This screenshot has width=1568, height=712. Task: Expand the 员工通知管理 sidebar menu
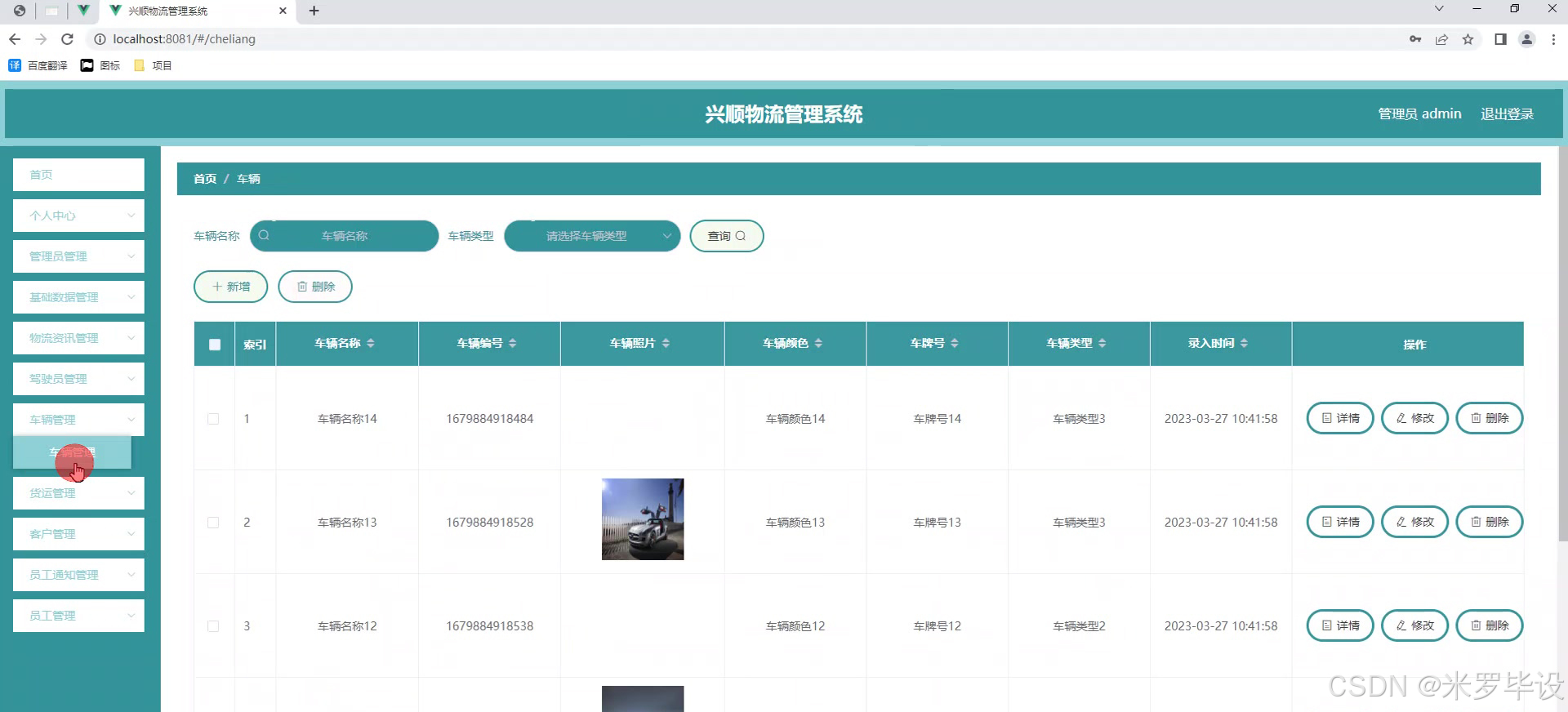pos(78,575)
